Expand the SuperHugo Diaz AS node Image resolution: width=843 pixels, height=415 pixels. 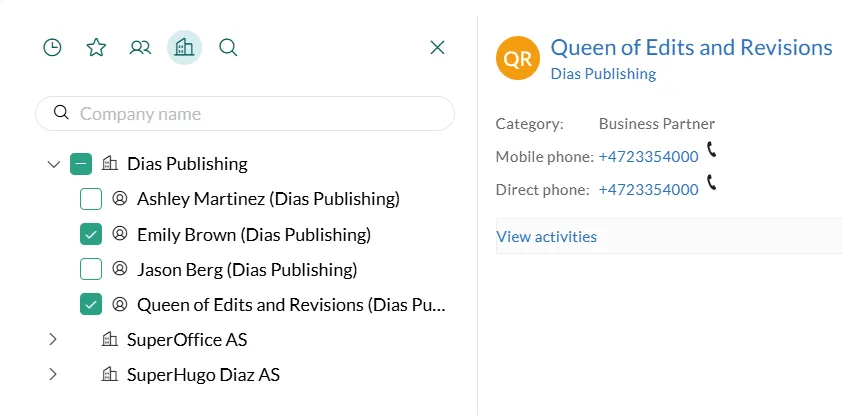coord(54,375)
